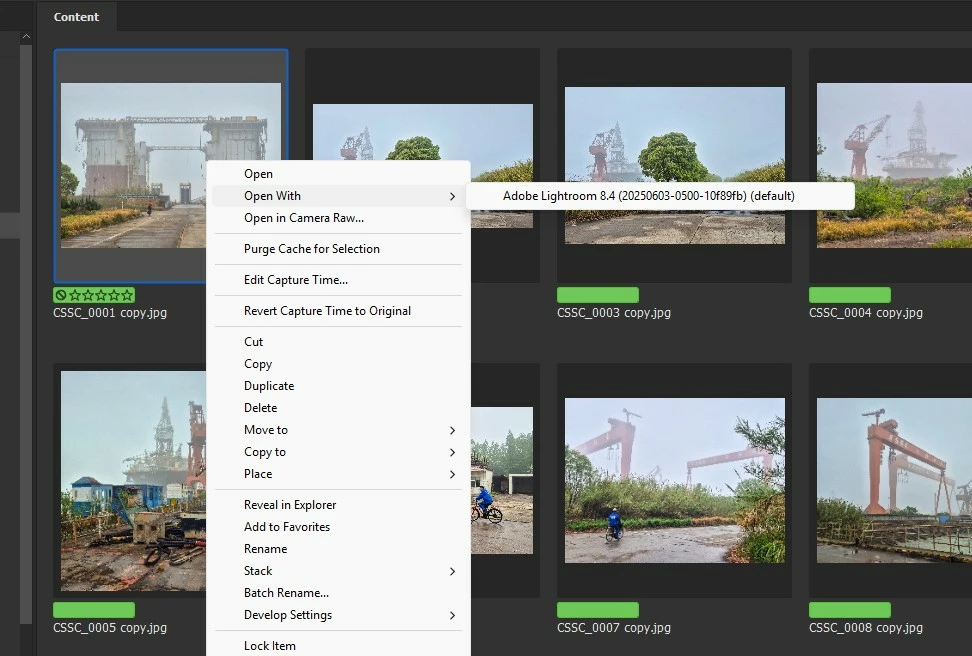Choose Reveal in Explorer

point(338,505)
